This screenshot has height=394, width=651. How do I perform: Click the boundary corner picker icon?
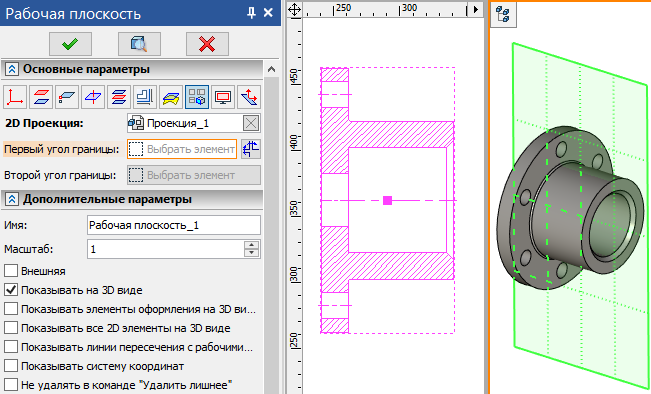click(x=251, y=149)
